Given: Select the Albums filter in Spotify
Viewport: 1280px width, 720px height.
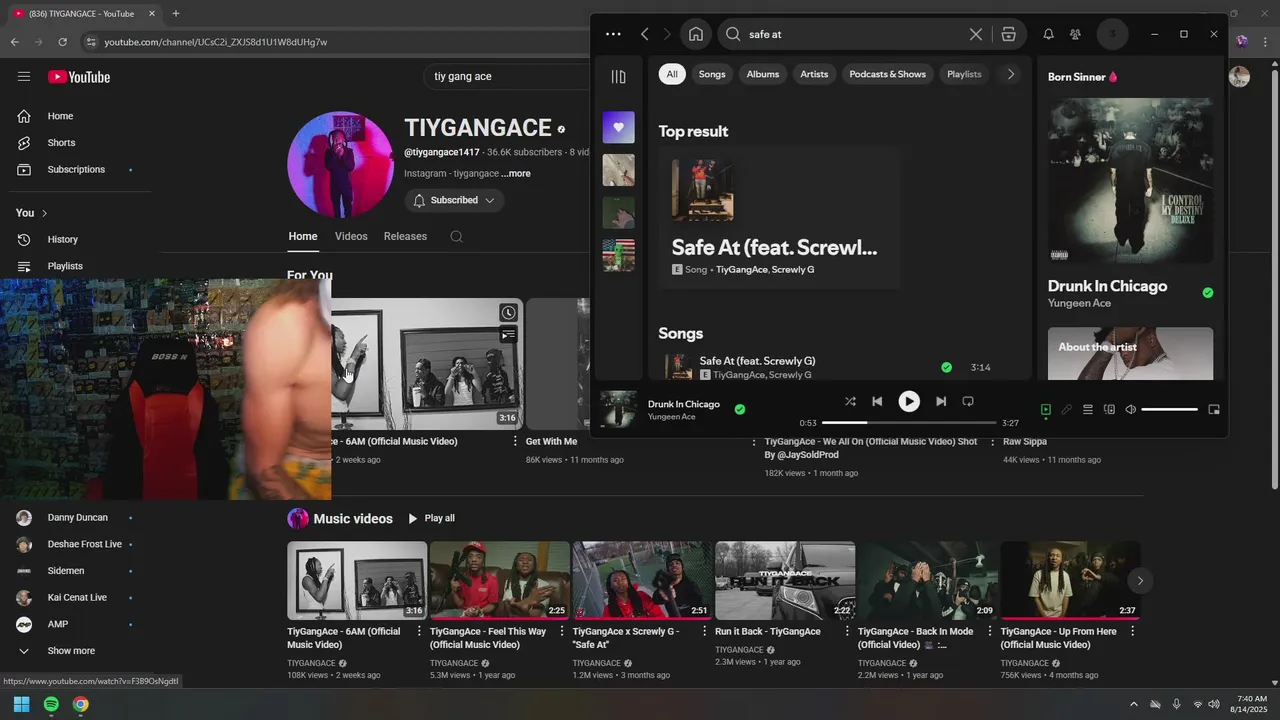Looking at the screenshot, I should (x=763, y=74).
